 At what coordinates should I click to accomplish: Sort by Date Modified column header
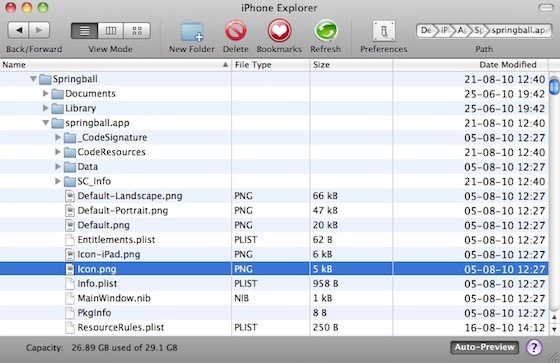(x=470, y=65)
